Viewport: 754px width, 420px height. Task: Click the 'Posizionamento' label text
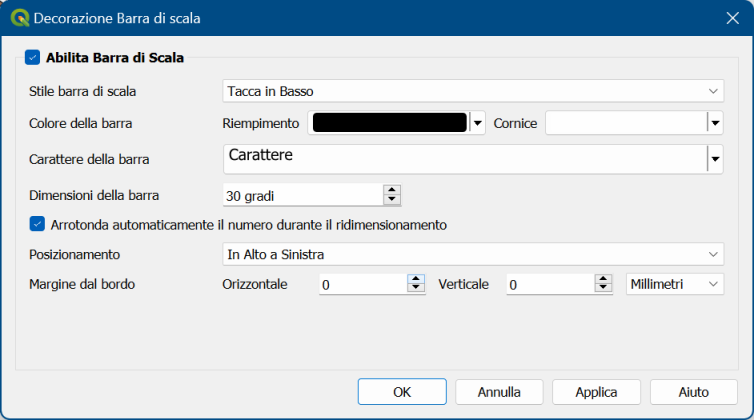(x=75, y=255)
